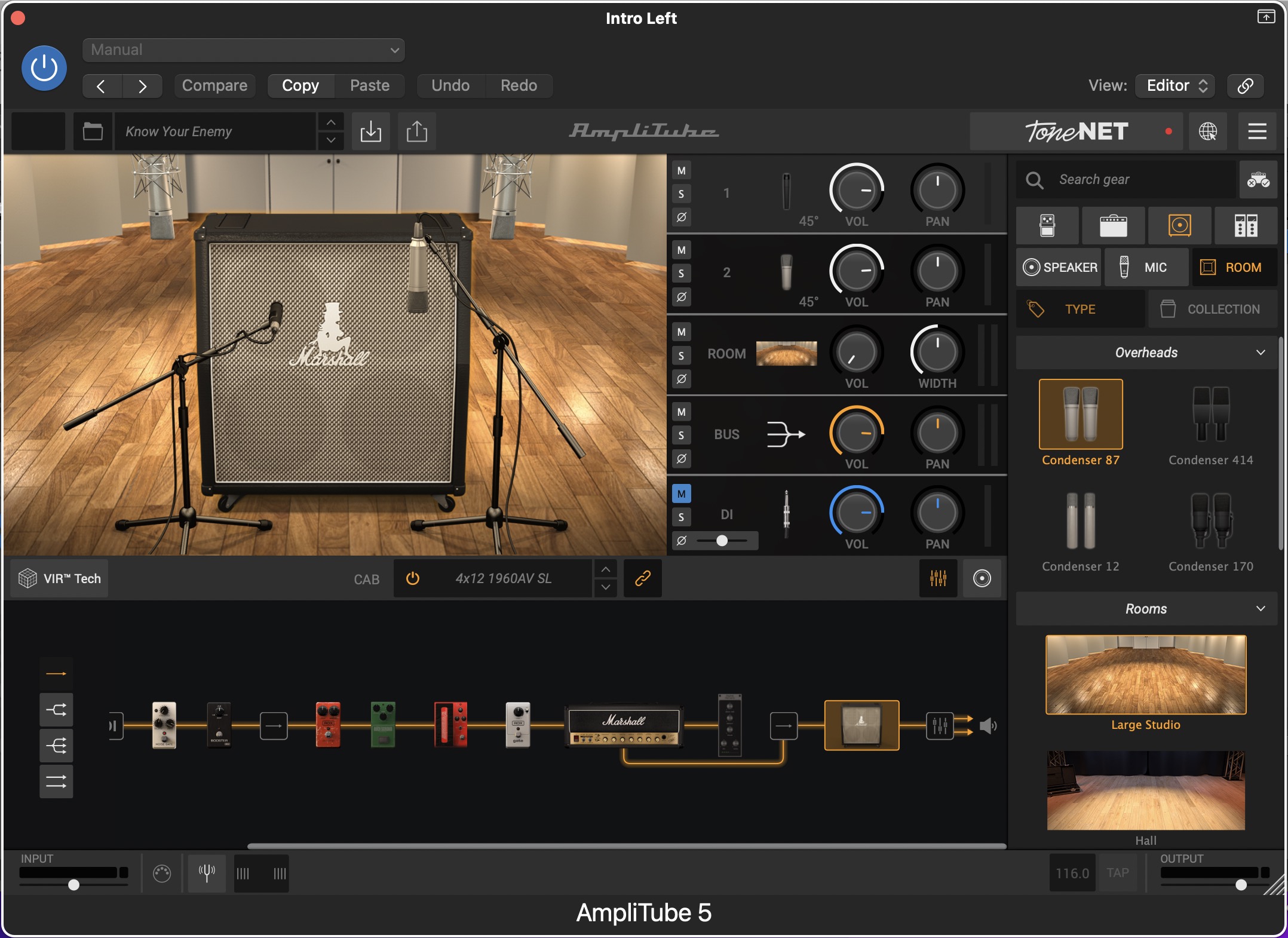
Task: Click the ROOM WIDTH knob
Action: point(937,352)
